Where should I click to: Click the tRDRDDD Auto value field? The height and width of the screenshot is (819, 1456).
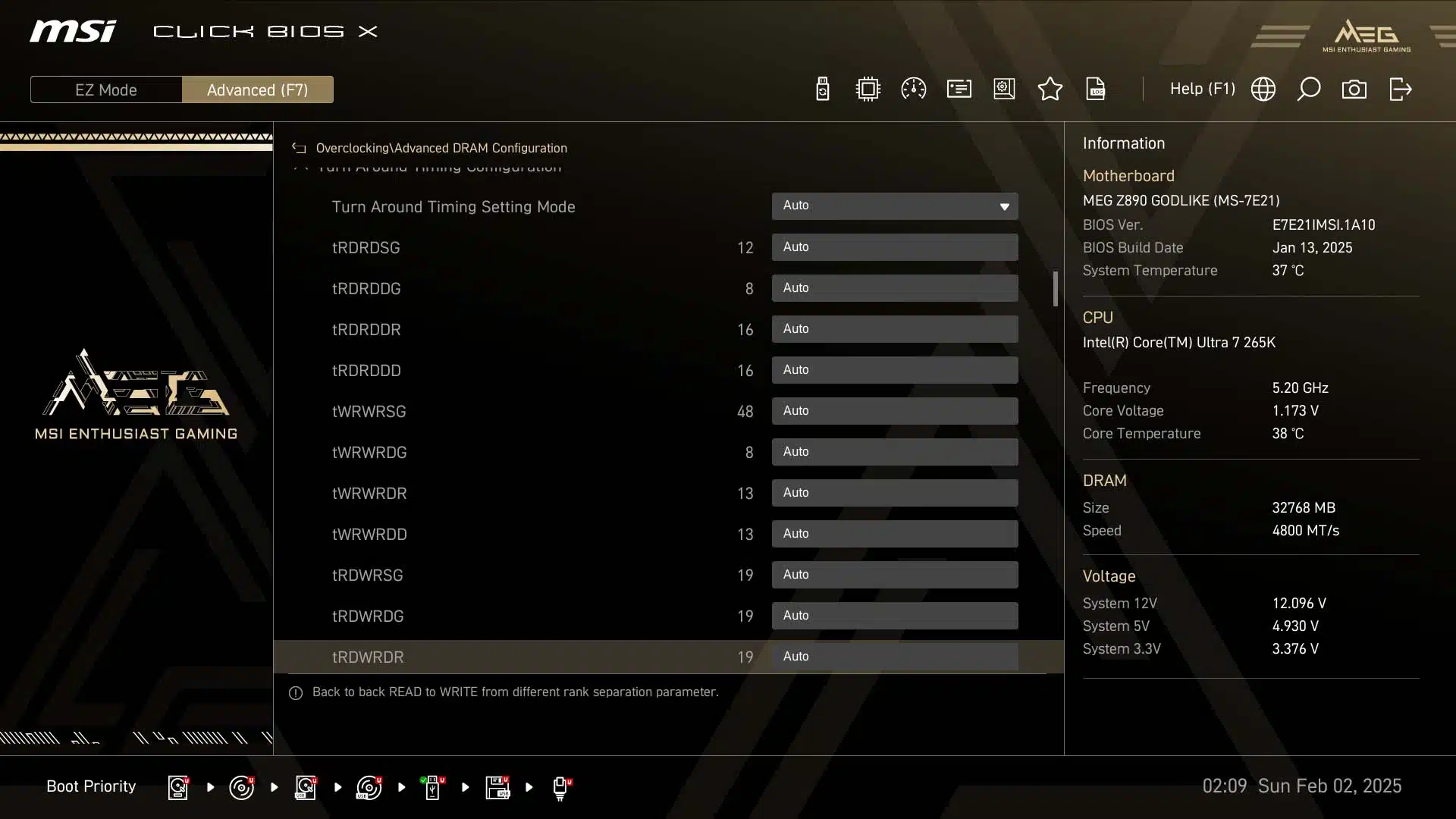click(x=895, y=370)
